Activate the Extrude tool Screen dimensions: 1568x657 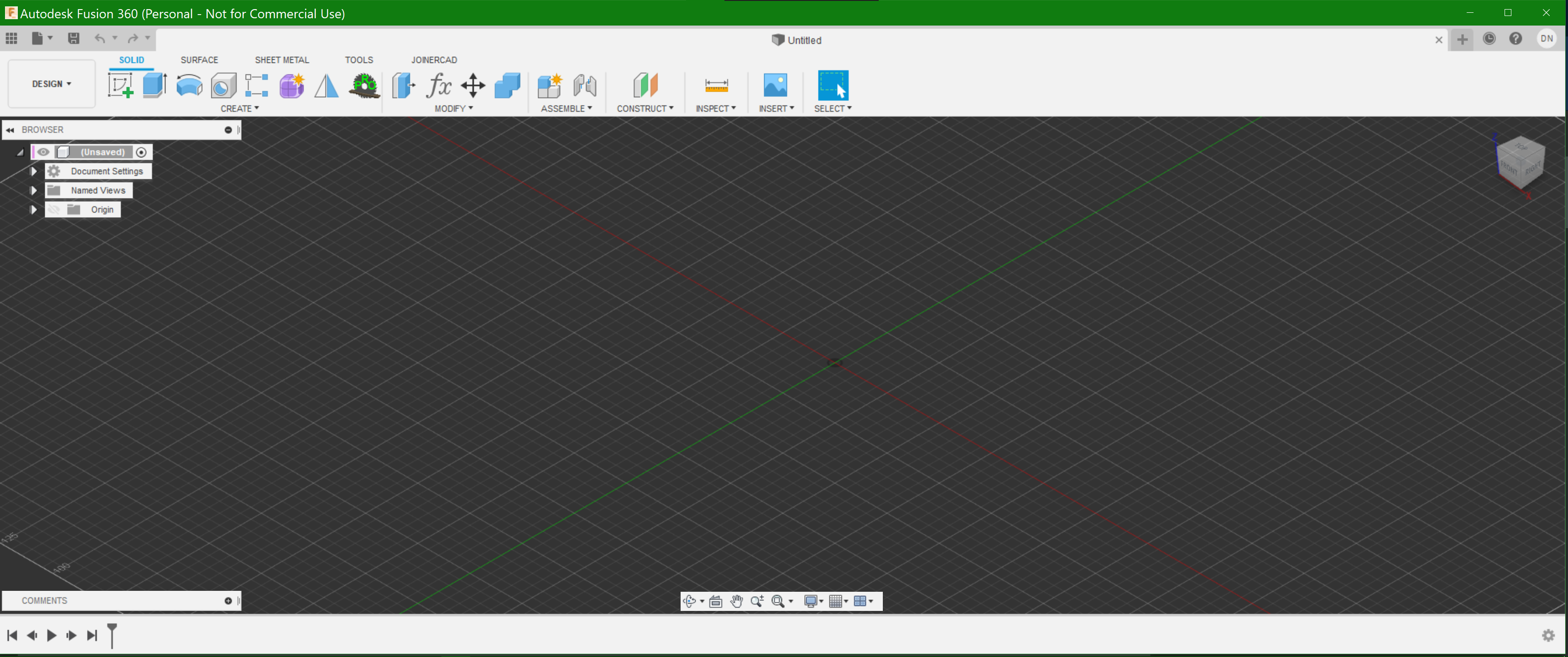pos(155,85)
